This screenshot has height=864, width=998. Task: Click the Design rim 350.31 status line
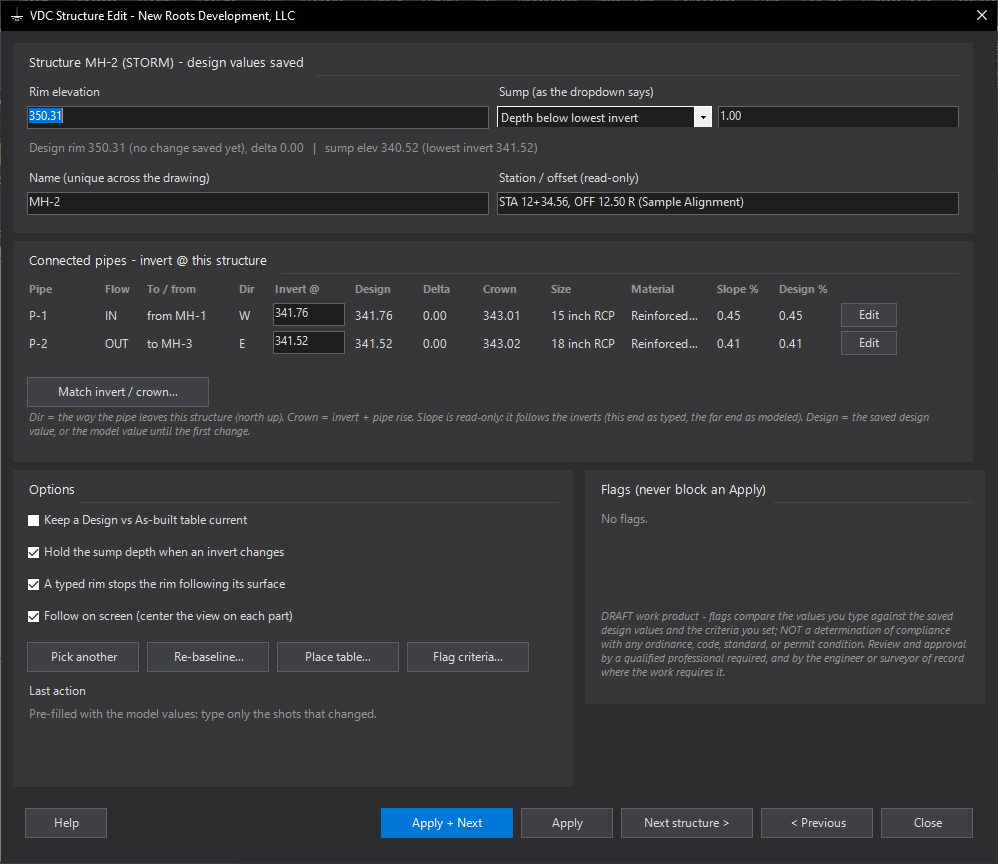[x=283, y=148]
